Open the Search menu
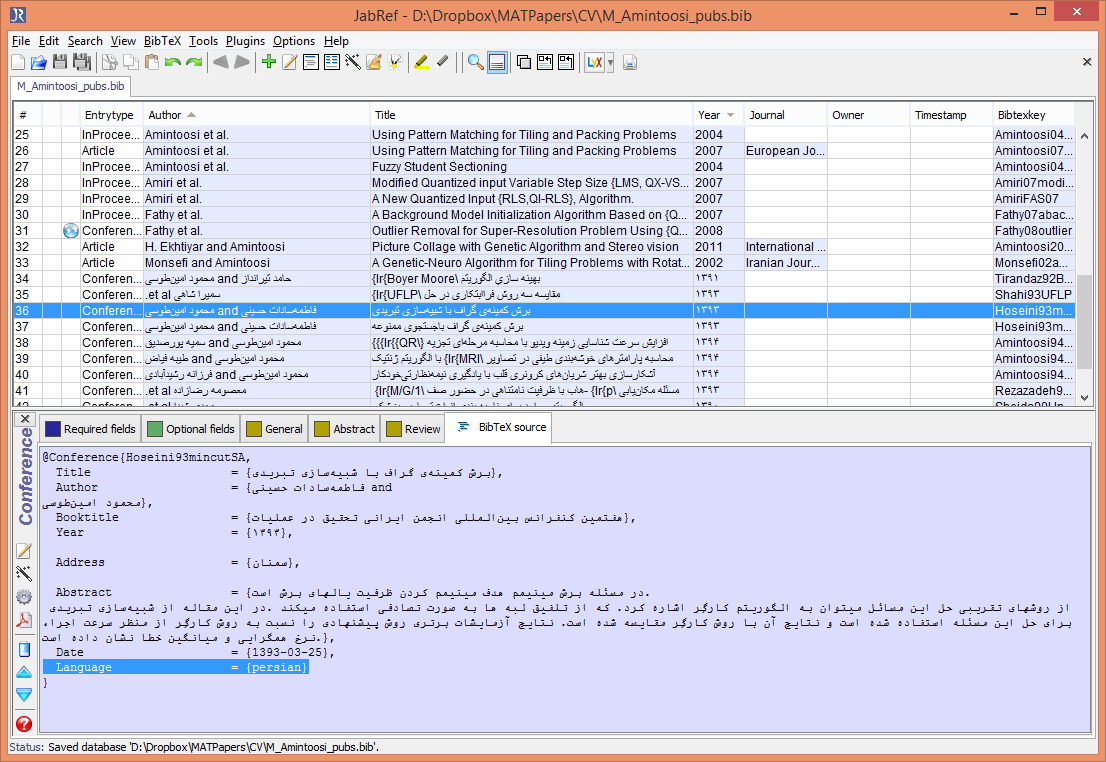Image resolution: width=1106 pixels, height=762 pixels. coord(85,41)
